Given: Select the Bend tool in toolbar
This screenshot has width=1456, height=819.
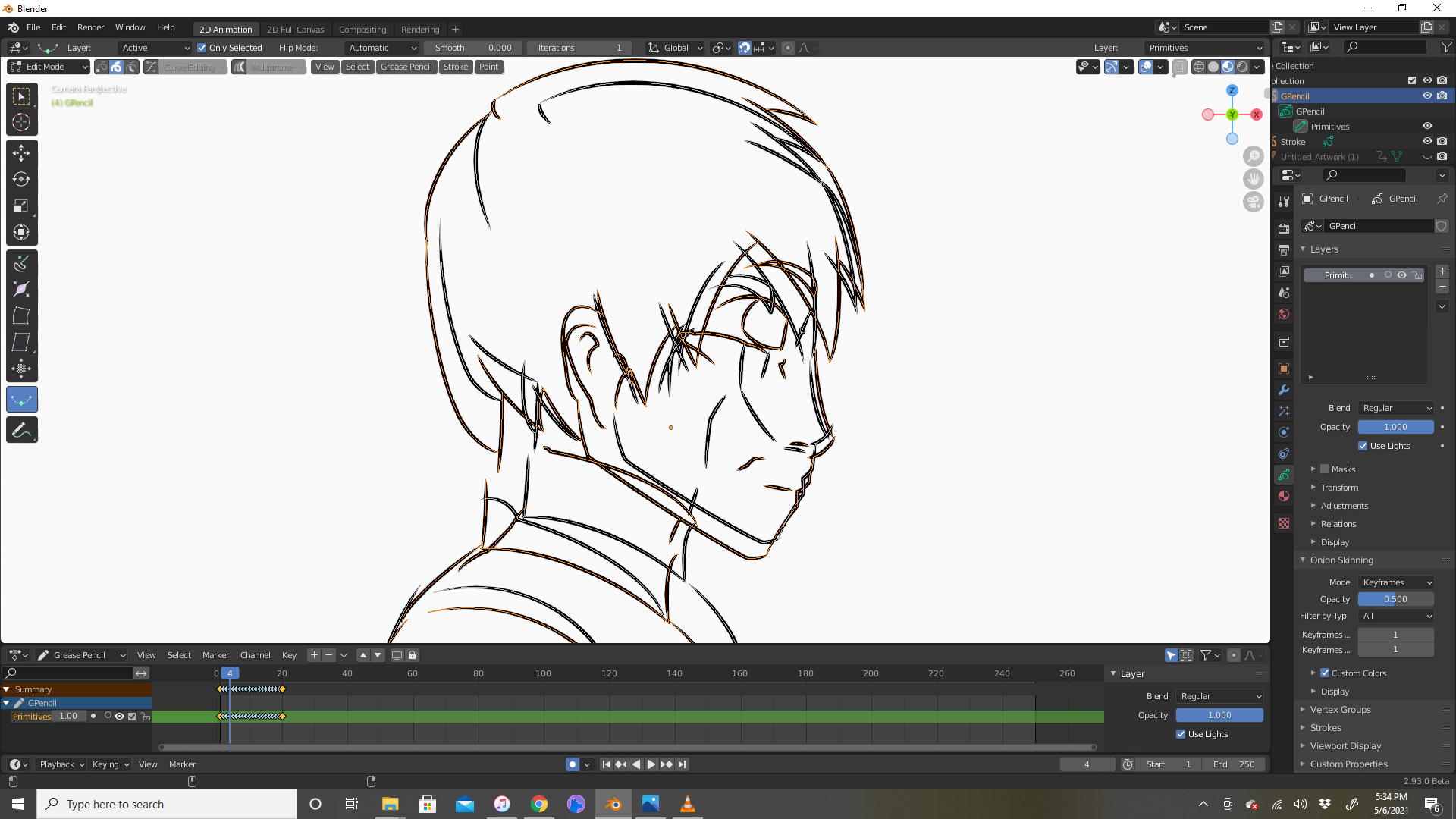Looking at the screenshot, I should click(21, 316).
